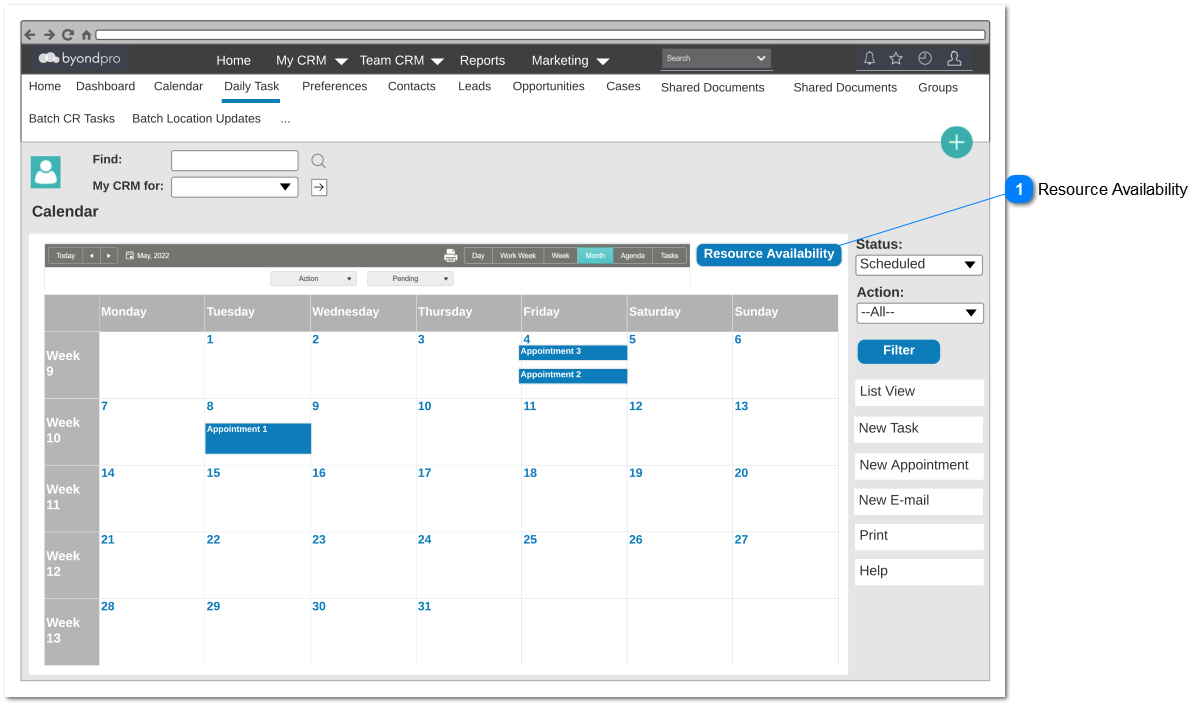This screenshot has width=1204, height=706.
Task: Click the go arrow next to My CRM for
Action: 319,187
